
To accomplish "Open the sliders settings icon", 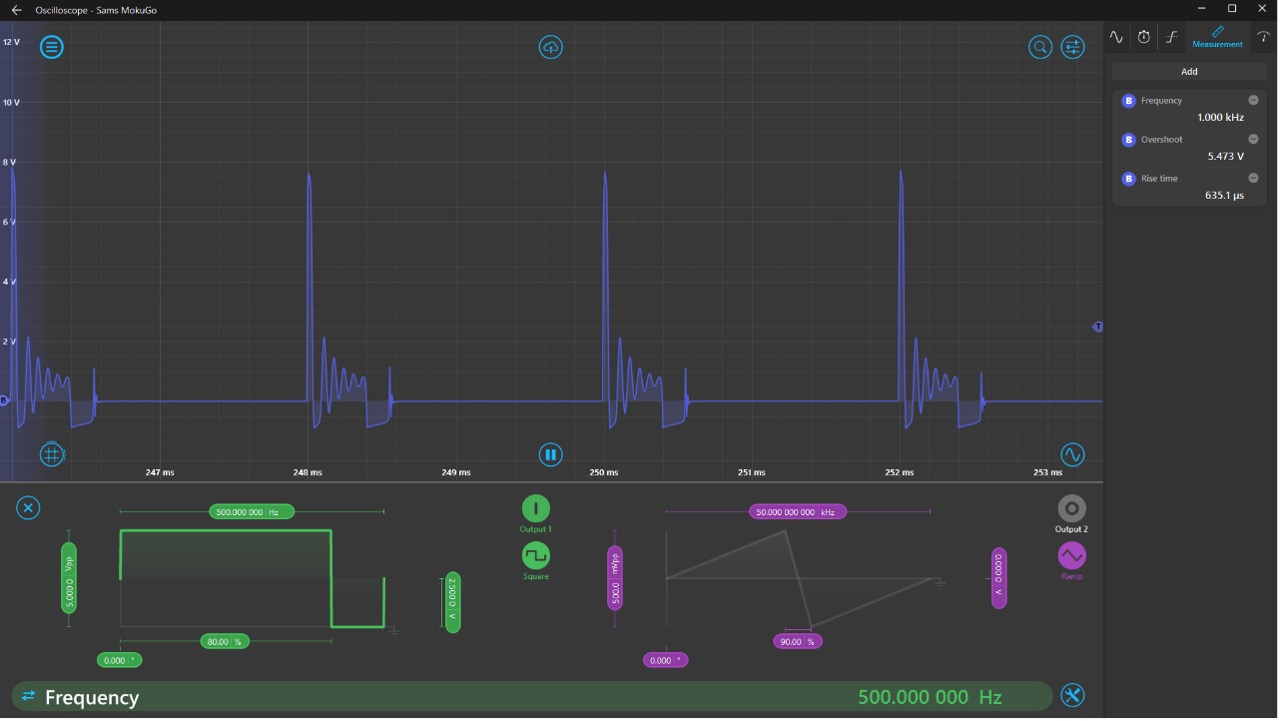I will coord(1072,47).
